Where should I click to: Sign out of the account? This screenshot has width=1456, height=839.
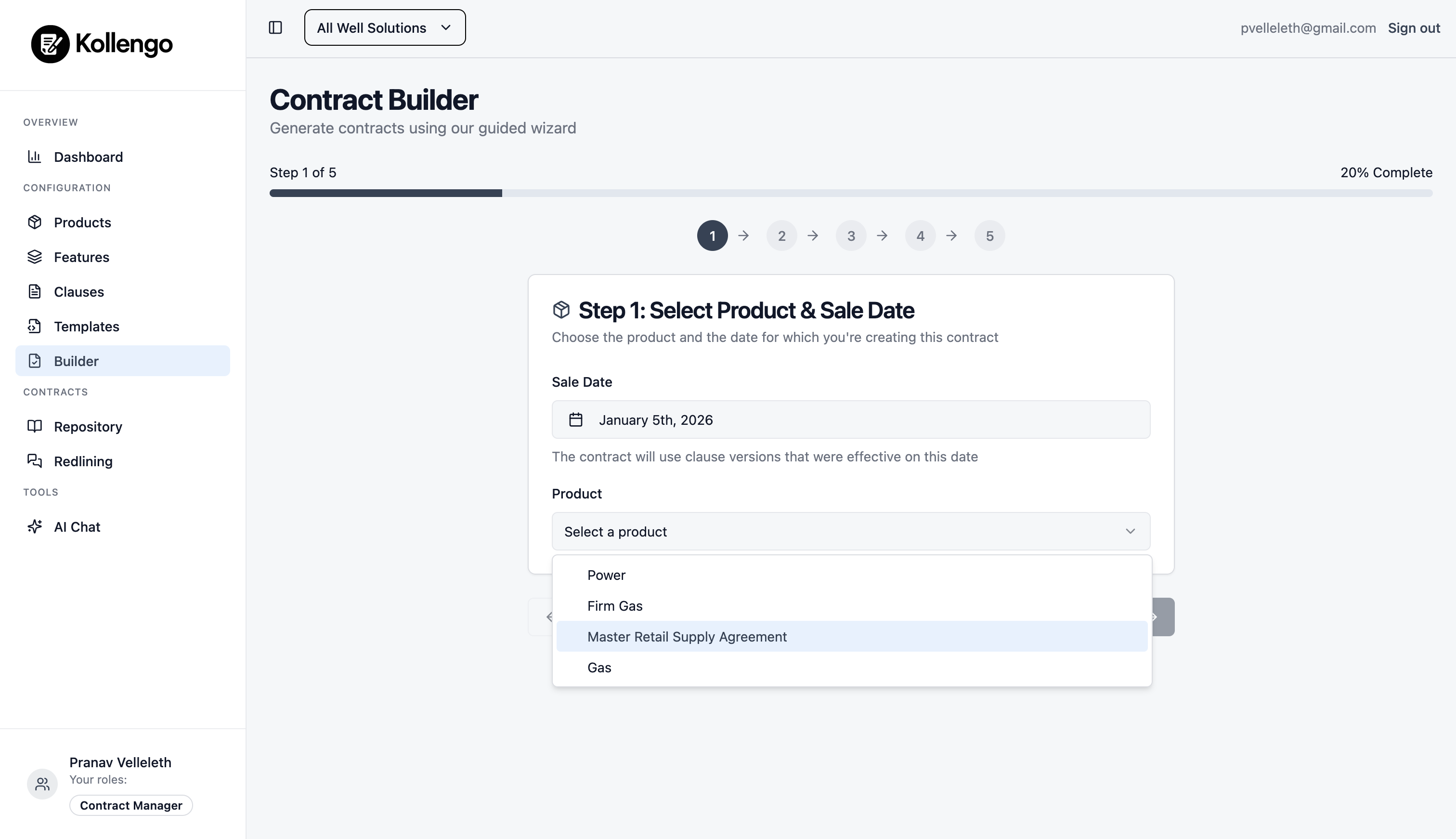pos(1413,27)
